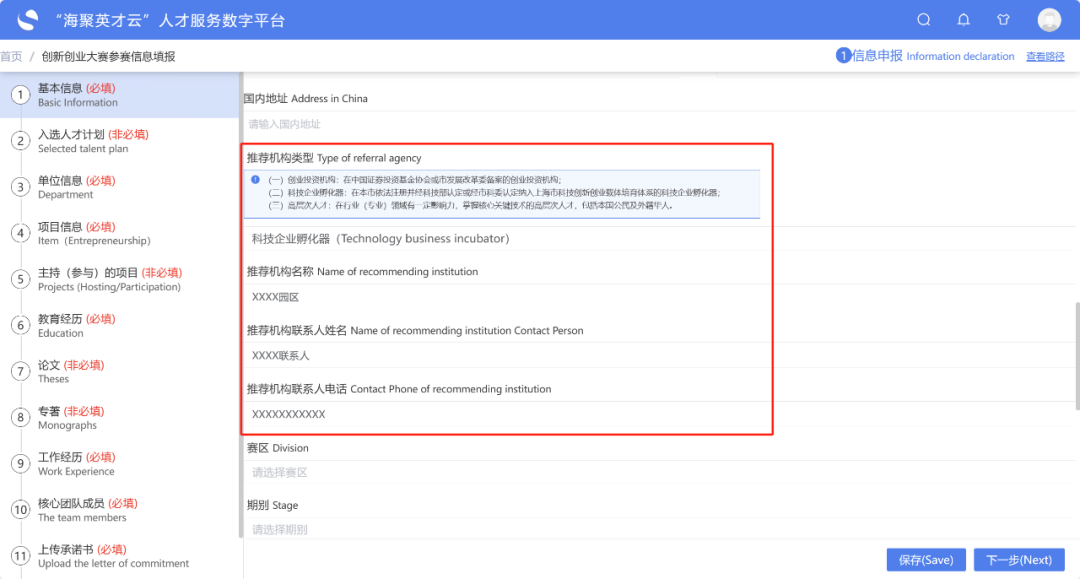Open the user avatar profile menu

tap(1049, 20)
